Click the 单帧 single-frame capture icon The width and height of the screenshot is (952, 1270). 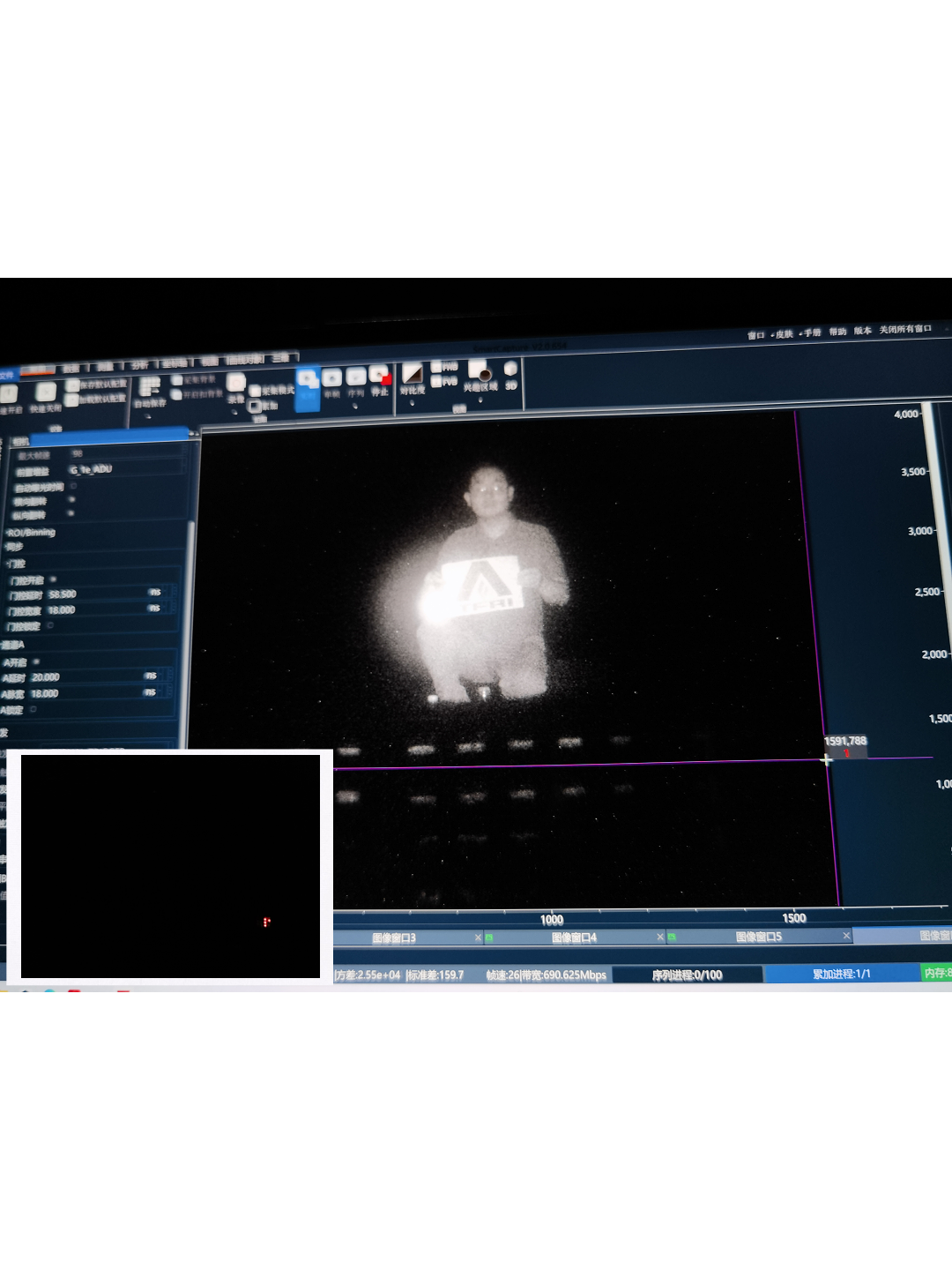331,380
